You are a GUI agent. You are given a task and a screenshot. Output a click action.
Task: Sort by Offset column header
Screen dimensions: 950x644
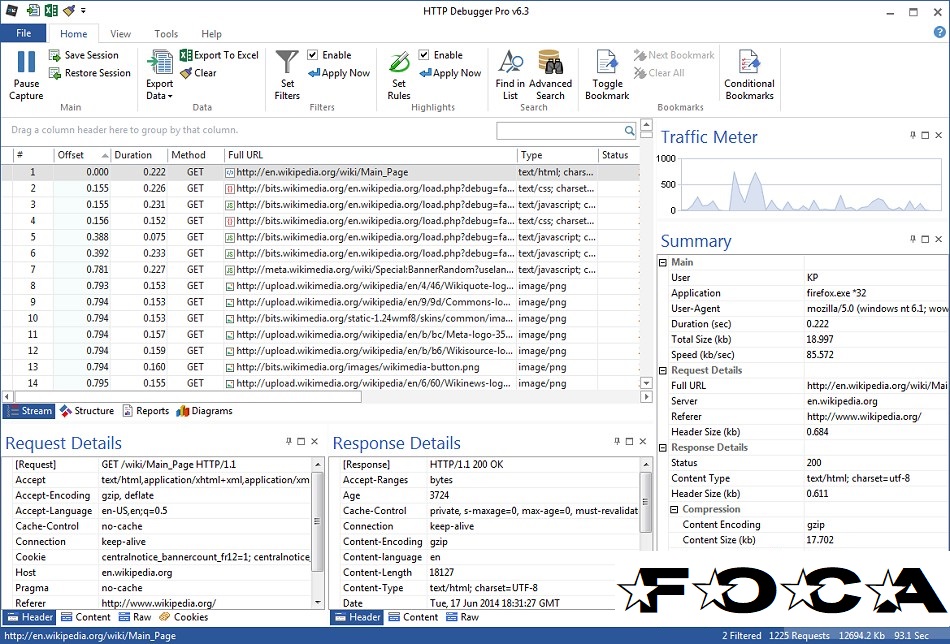coord(82,155)
